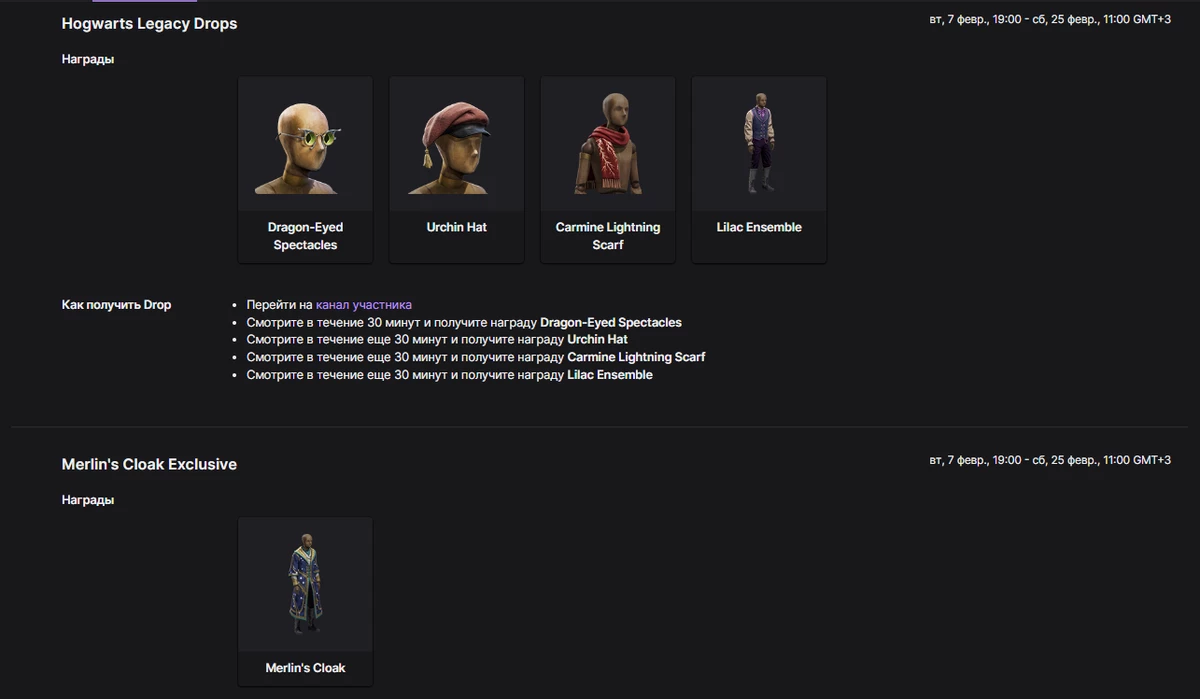The width and height of the screenshot is (1200, 699).
Task: Click the Carmine Lightning Scarf reward image
Action: point(608,144)
